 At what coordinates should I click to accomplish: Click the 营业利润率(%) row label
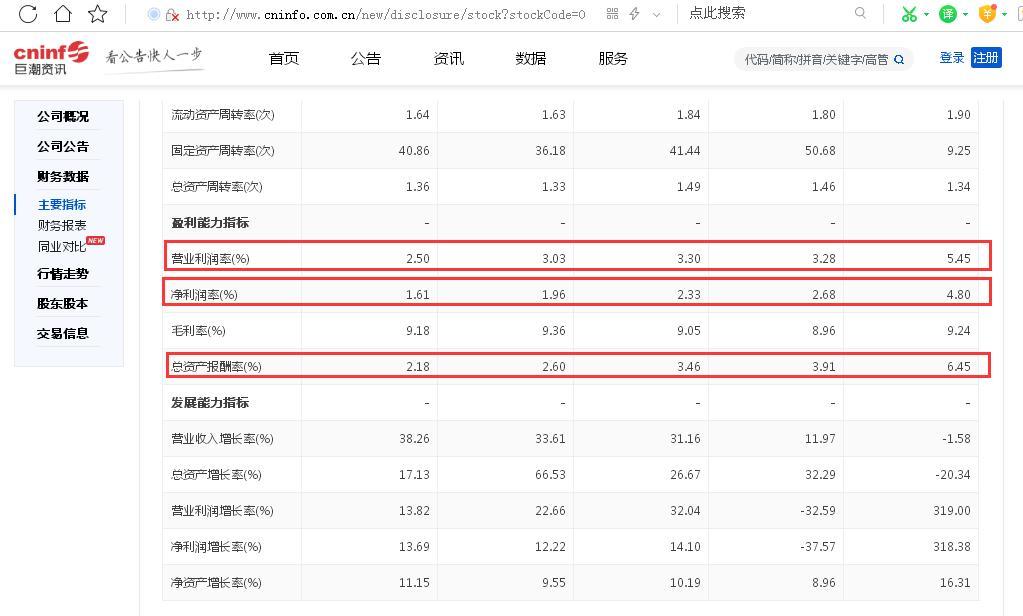tap(210, 258)
